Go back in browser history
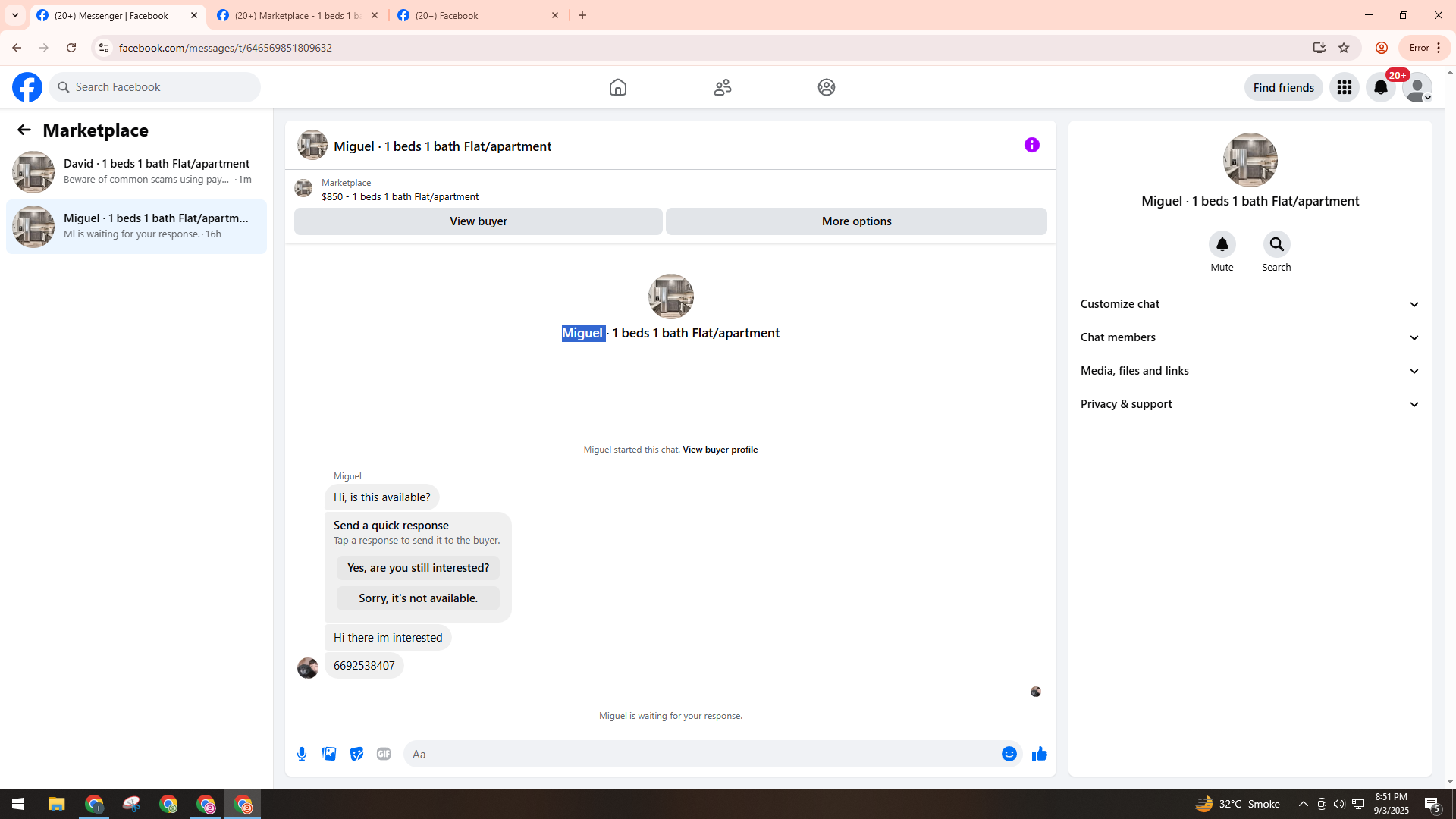 tap(17, 48)
